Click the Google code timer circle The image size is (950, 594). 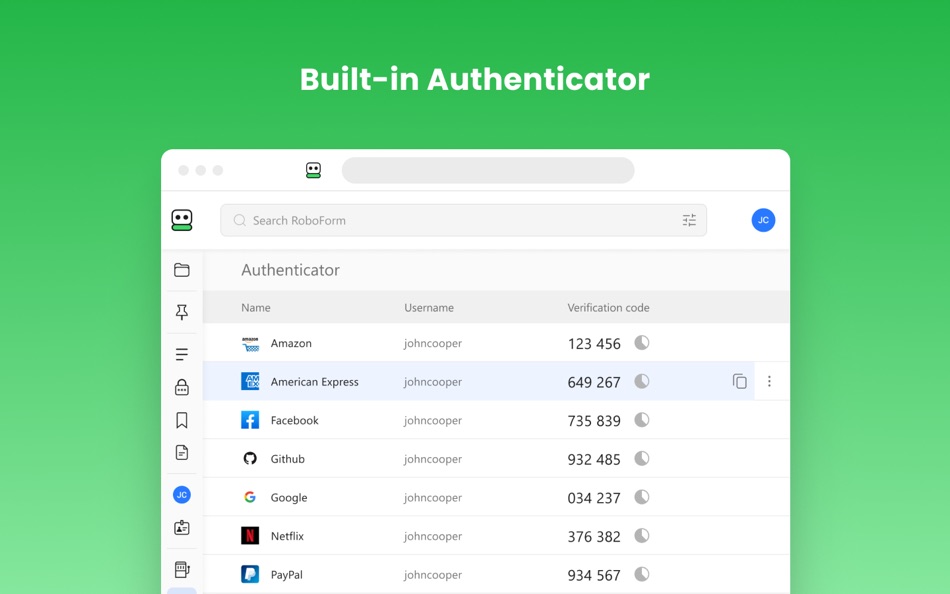point(642,497)
